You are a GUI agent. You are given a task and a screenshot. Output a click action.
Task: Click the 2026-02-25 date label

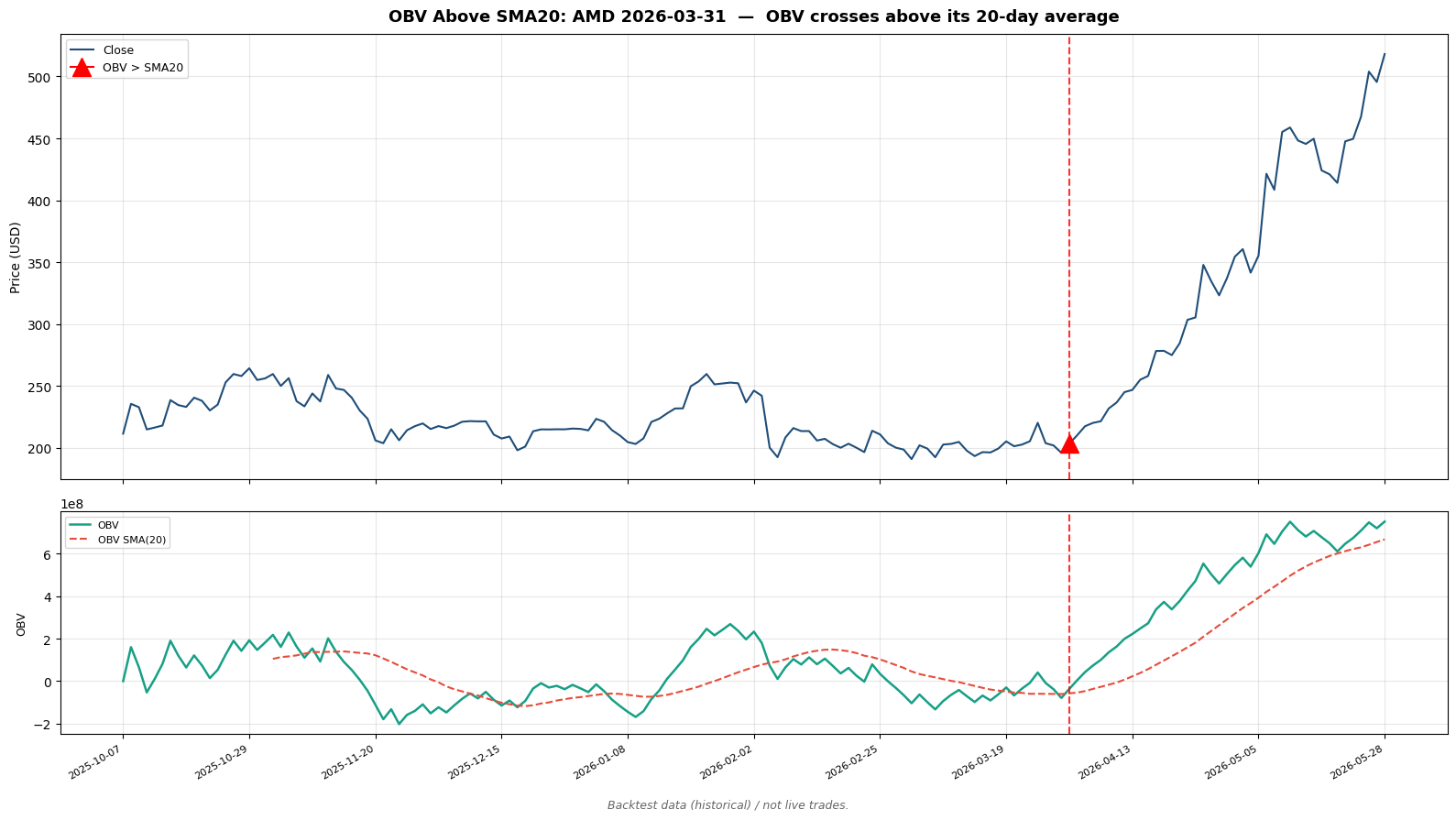click(x=852, y=763)
